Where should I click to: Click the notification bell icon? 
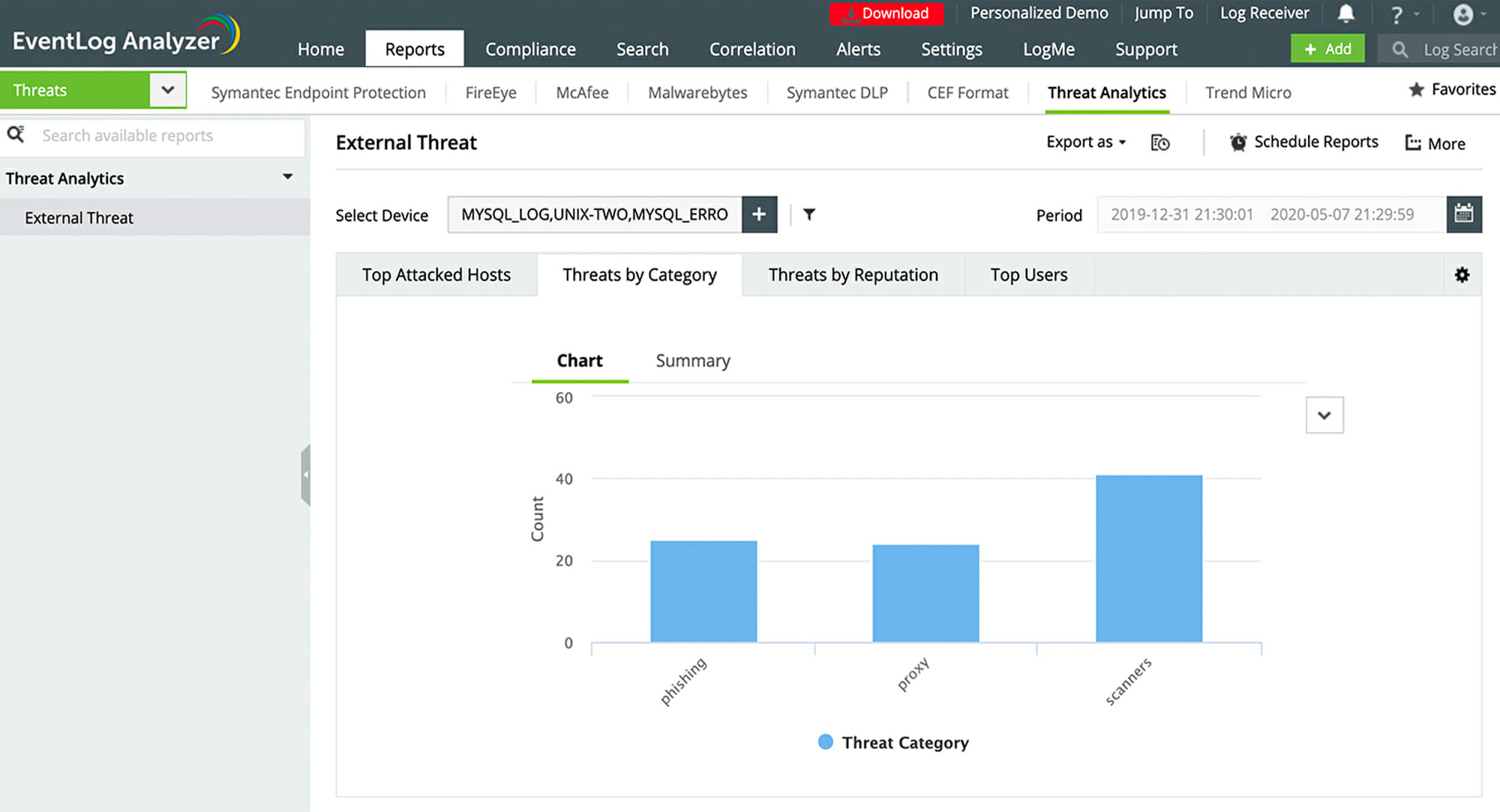pos(1346,13)
